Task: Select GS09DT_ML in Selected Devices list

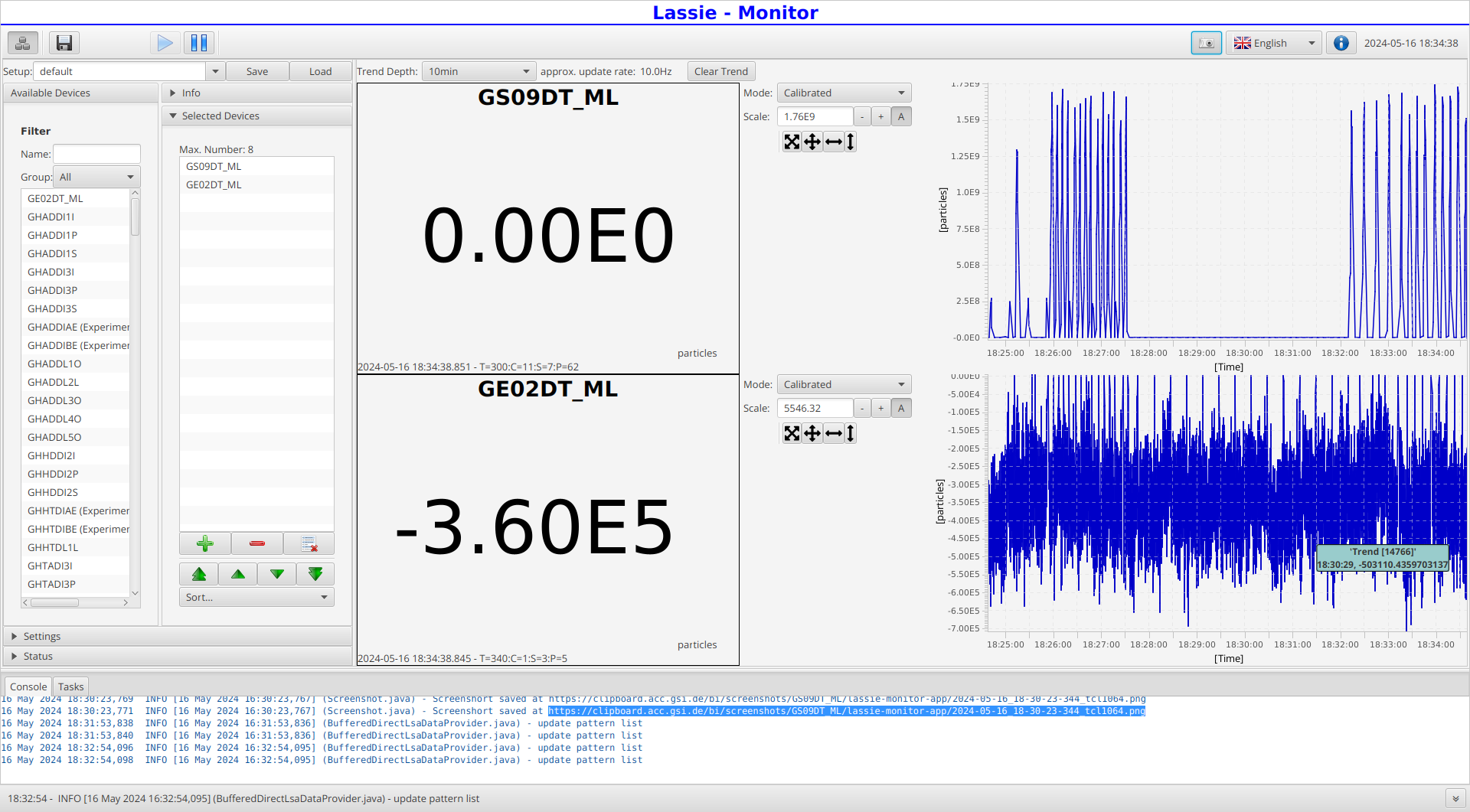Action: [256, 166]
